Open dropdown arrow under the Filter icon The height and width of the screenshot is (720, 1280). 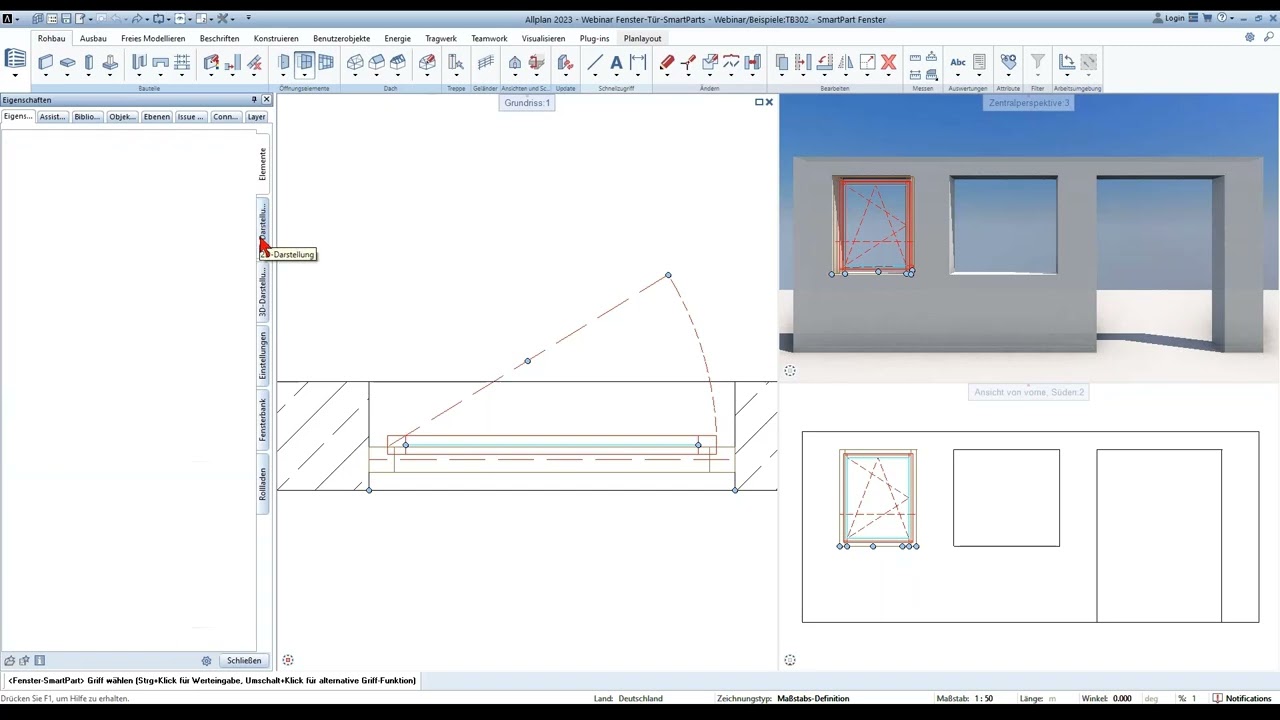(x=1038, y=75)
